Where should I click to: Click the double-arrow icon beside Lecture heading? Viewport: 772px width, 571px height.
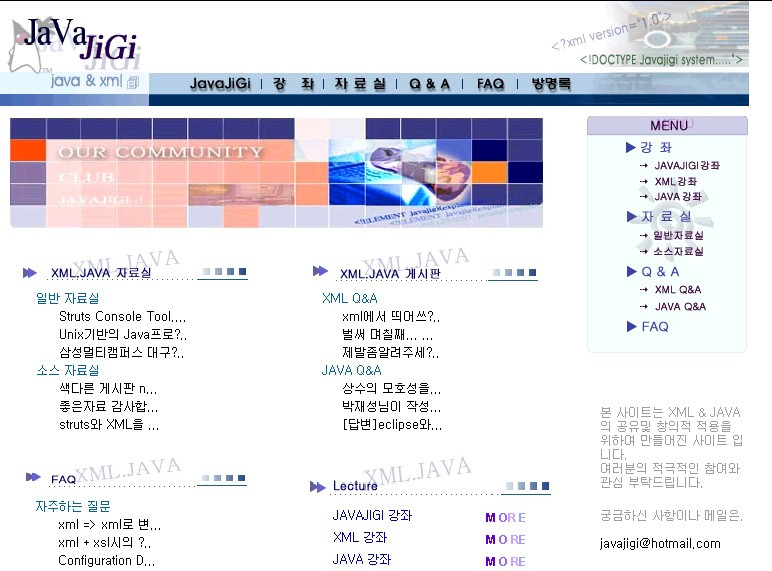[x=318, y=487]
